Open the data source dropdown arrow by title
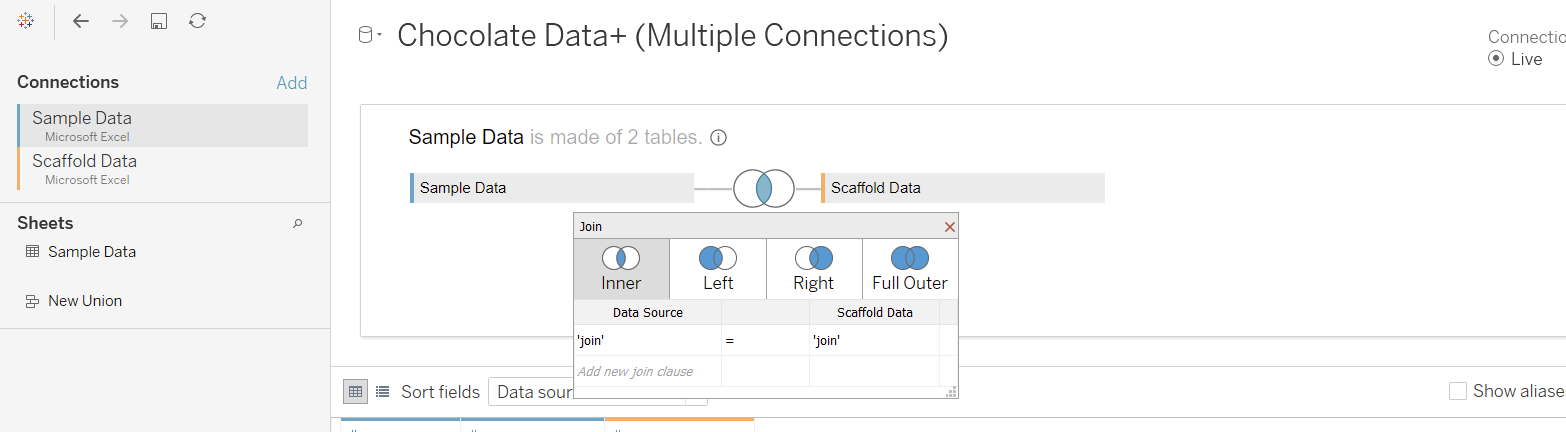Image resolution: width=1566 pixels, height=432 pixels. 379,37
